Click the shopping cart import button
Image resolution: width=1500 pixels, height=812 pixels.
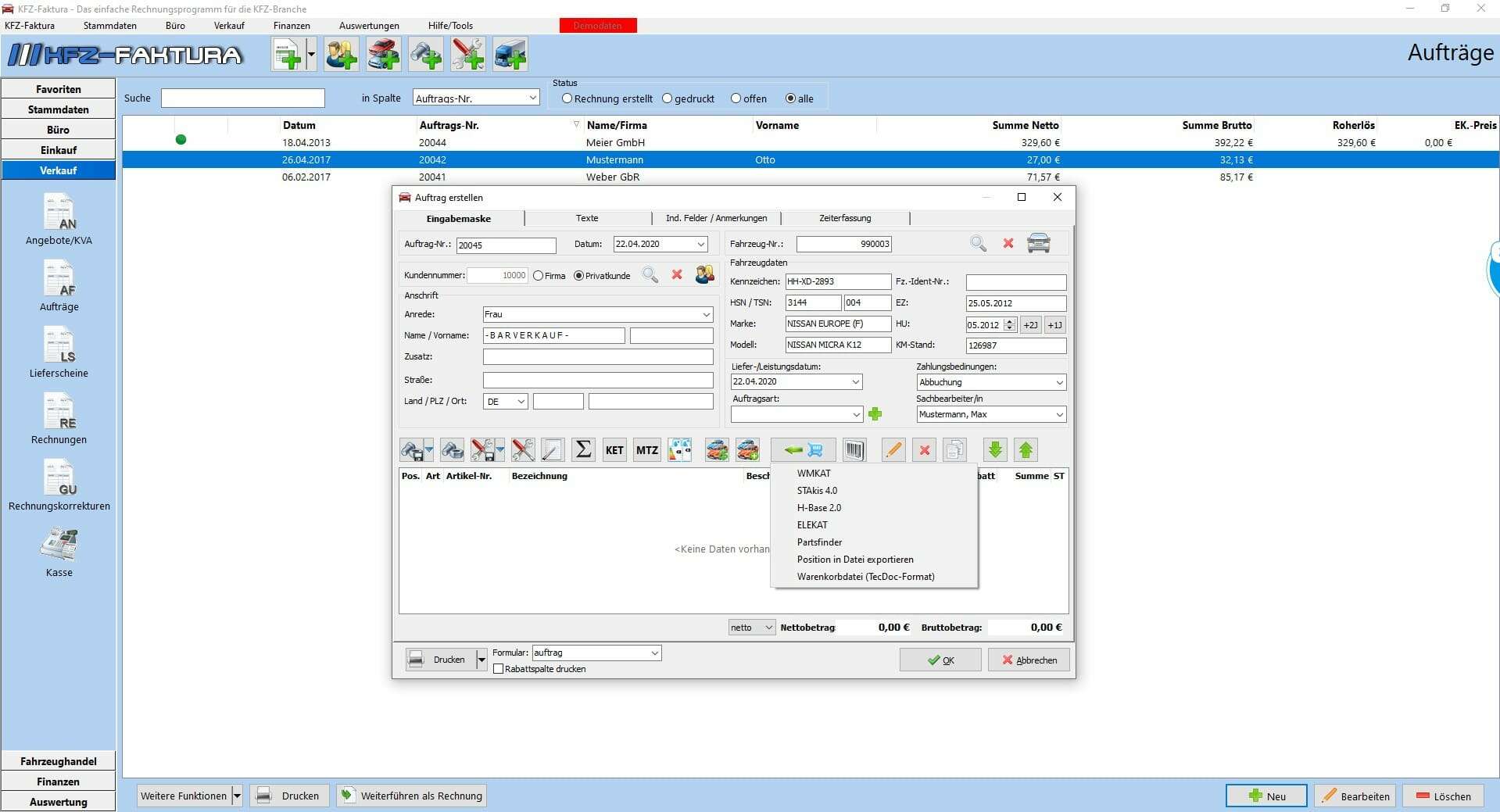tap(803, 450)
